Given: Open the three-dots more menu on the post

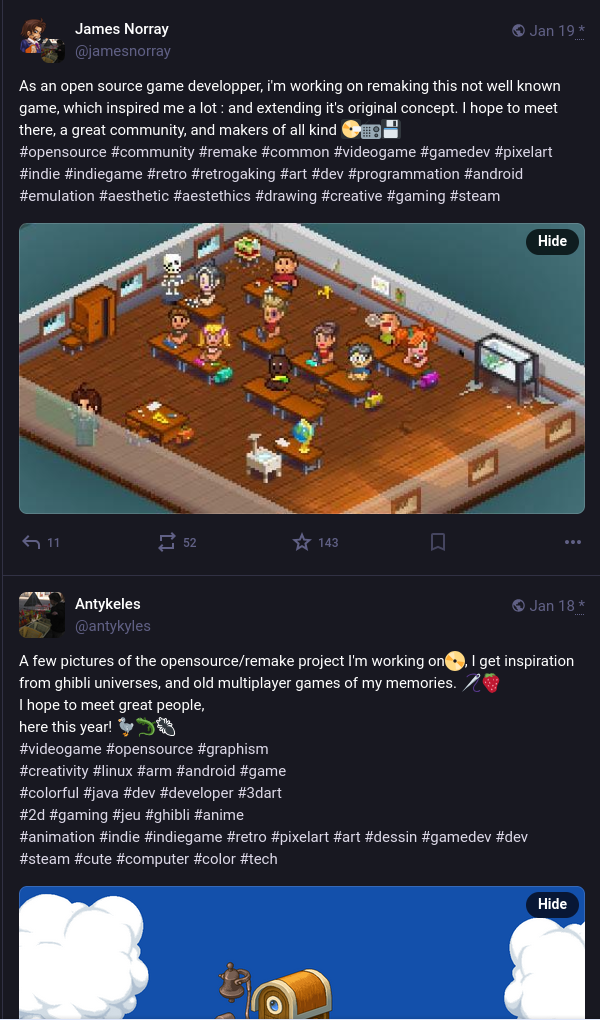Looking at the screenshot, I should [573, 542].
